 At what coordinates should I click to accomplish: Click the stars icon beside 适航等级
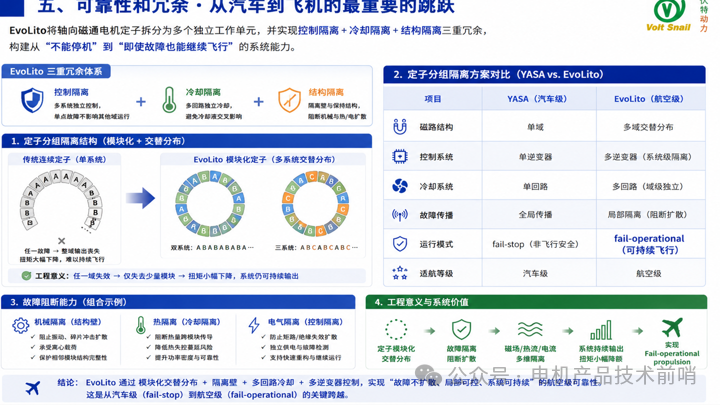(400, 273)
